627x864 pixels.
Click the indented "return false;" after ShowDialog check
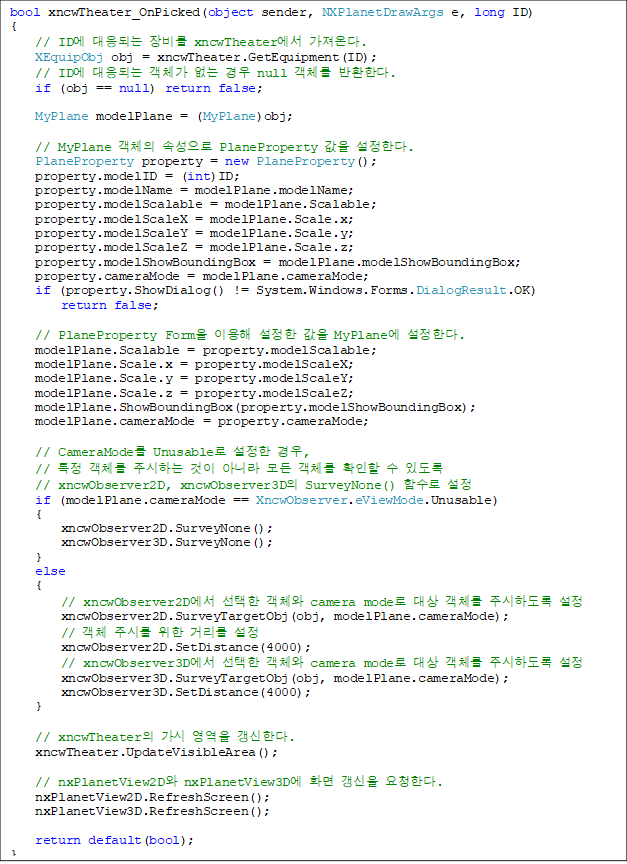110,305
